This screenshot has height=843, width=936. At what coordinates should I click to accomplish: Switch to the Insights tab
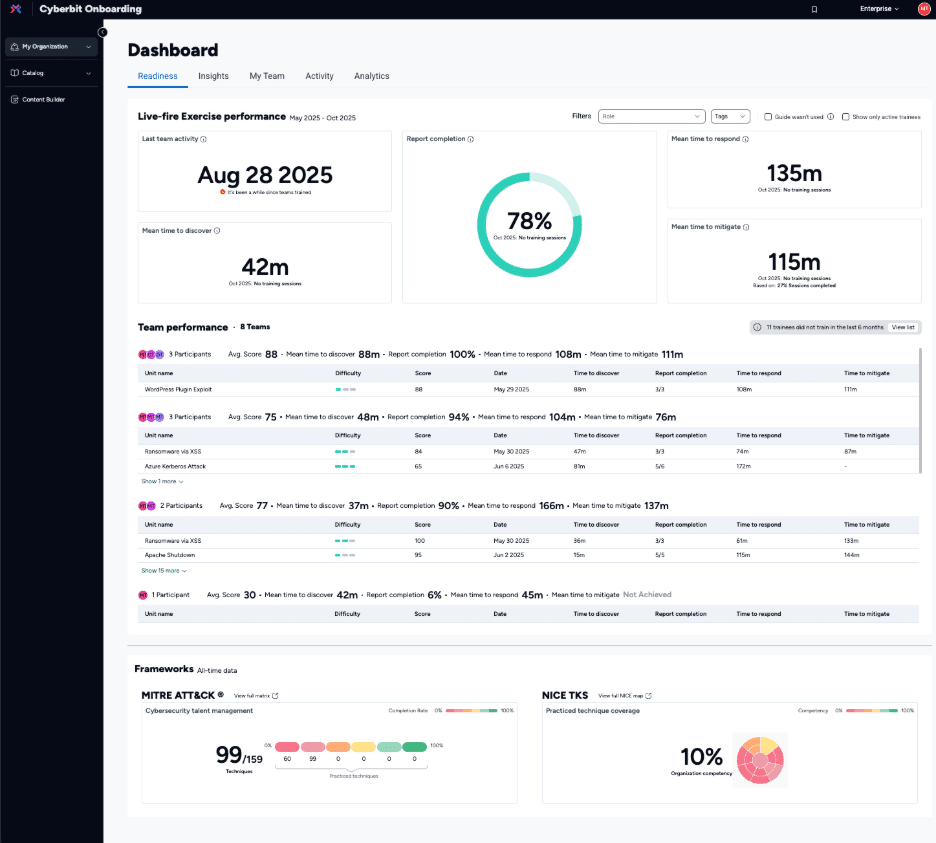point(212,76)
